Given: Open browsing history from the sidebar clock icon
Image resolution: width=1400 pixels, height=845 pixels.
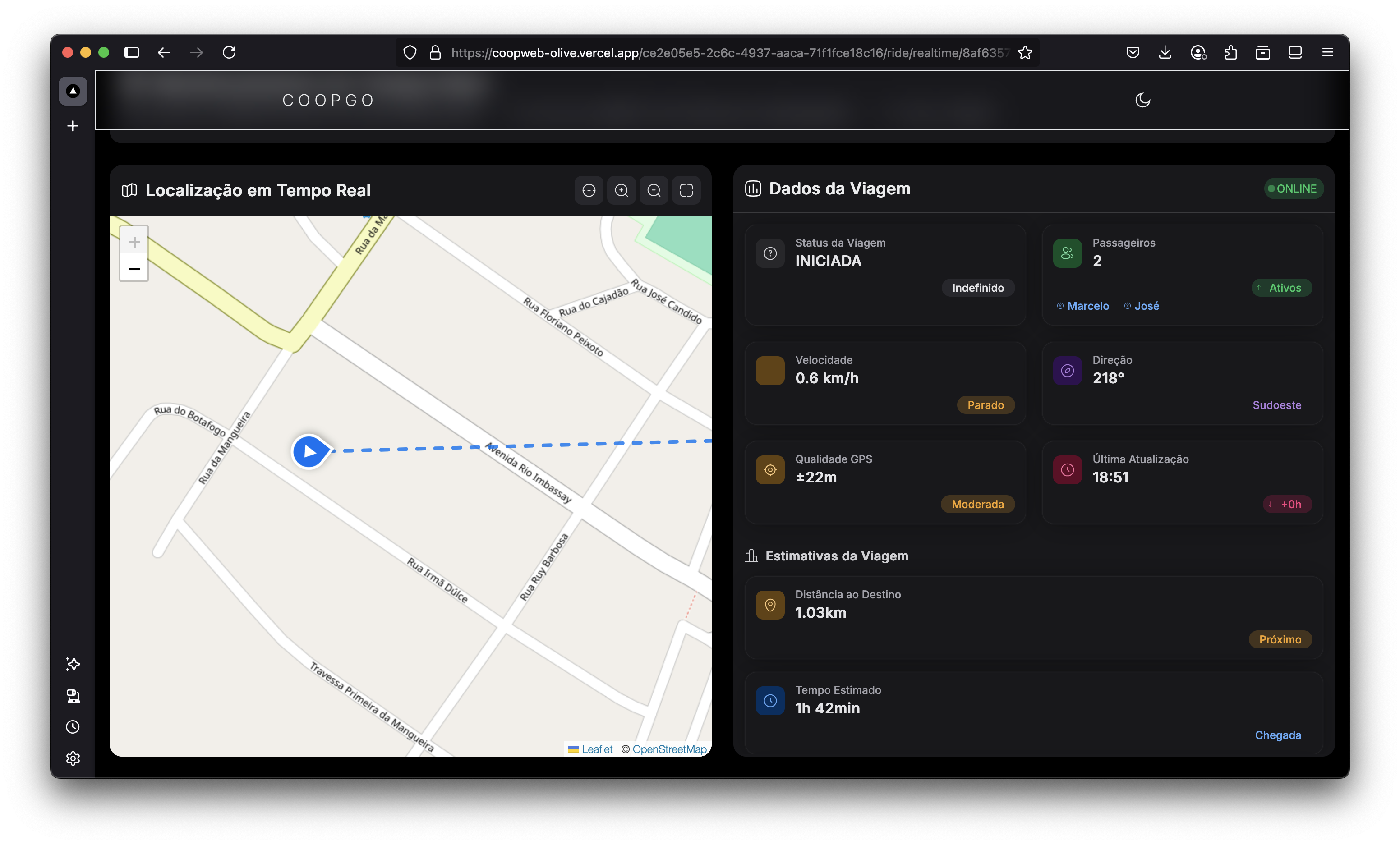Looking at the screenshot, I should coord(73,727).
